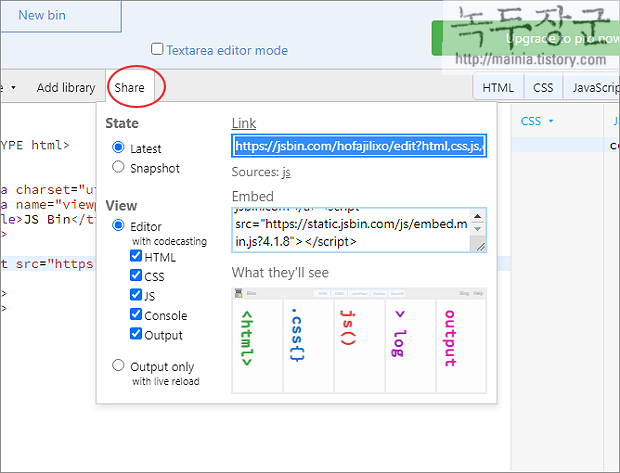
Task: Open the js source link
Action: (286, 172)
